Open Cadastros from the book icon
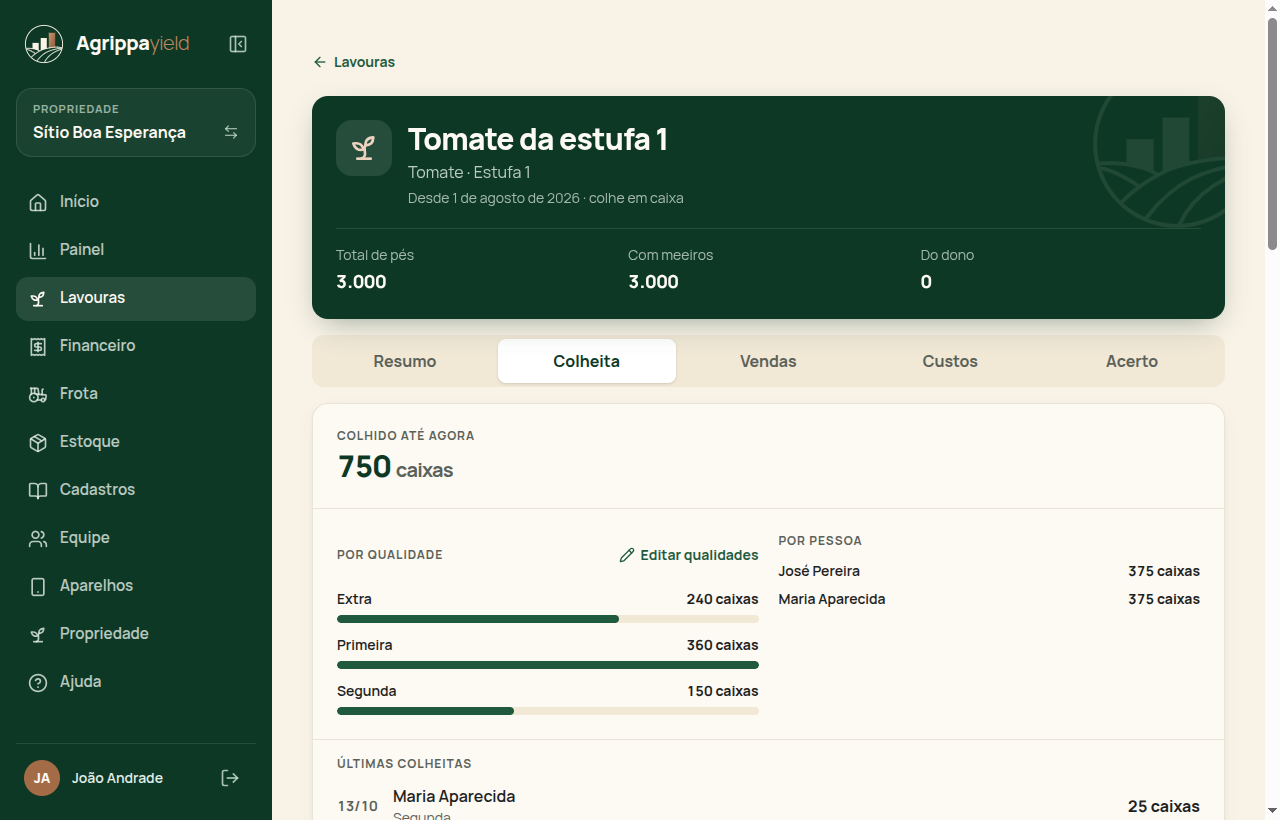Viewport: 1280px width, 820px height. pyautogui.click(x=38, y=490)
